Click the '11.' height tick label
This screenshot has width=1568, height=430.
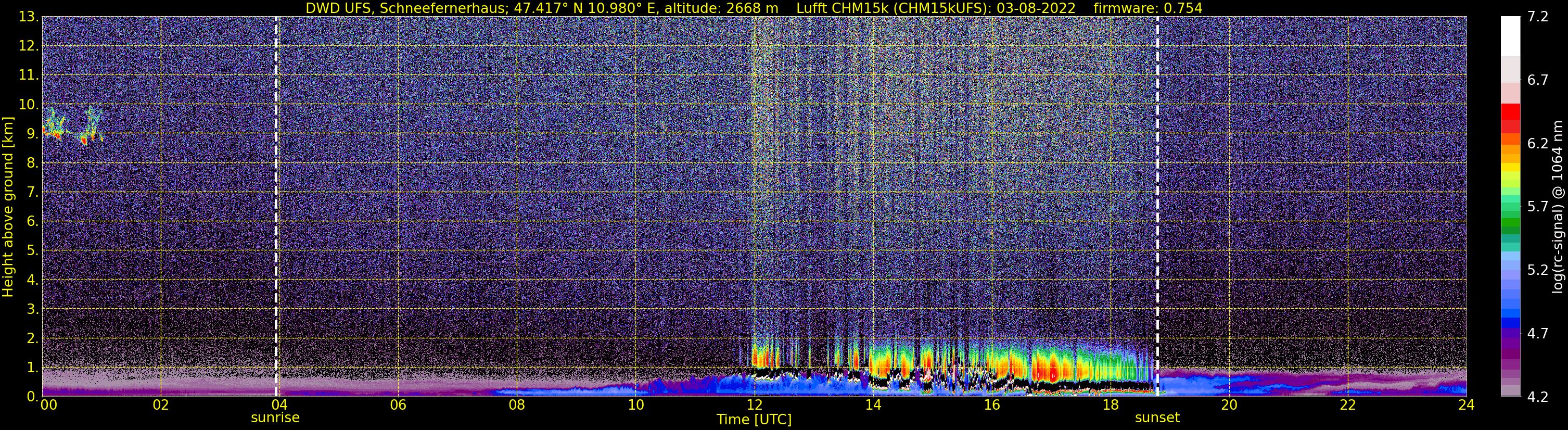pos(29,75)
